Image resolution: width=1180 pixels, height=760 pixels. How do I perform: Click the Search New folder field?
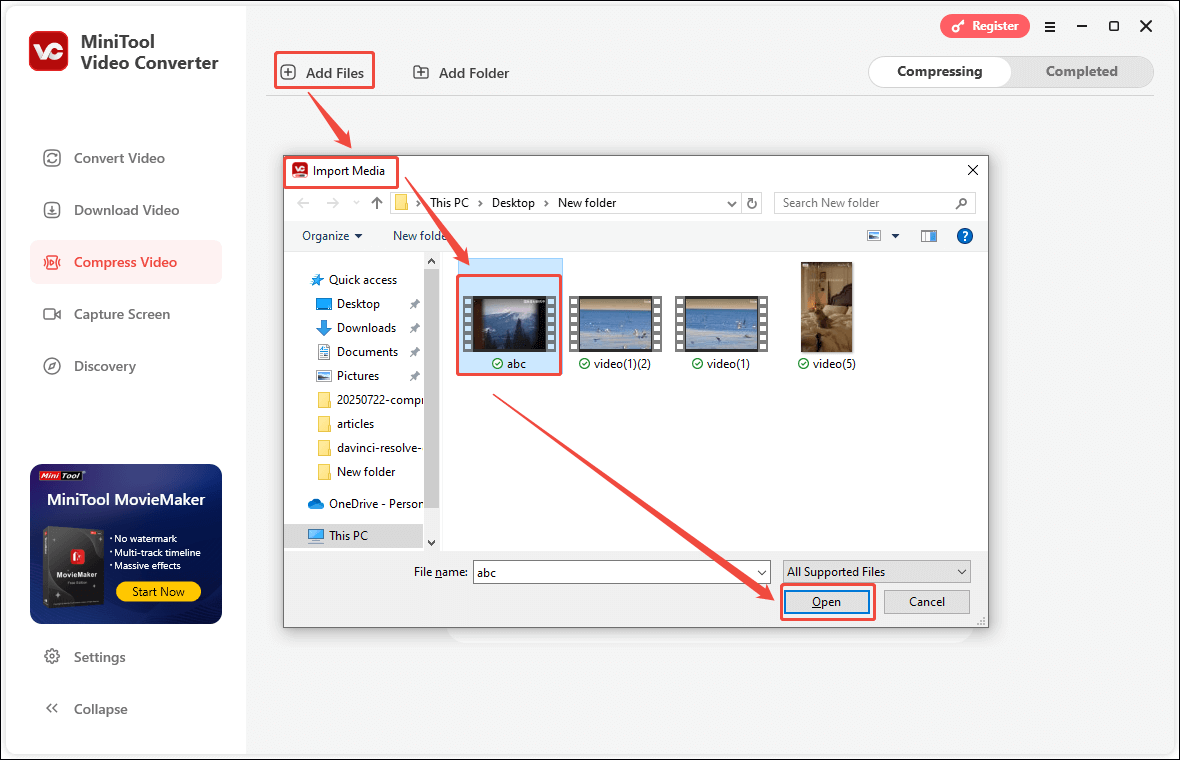tap(874, 203)
